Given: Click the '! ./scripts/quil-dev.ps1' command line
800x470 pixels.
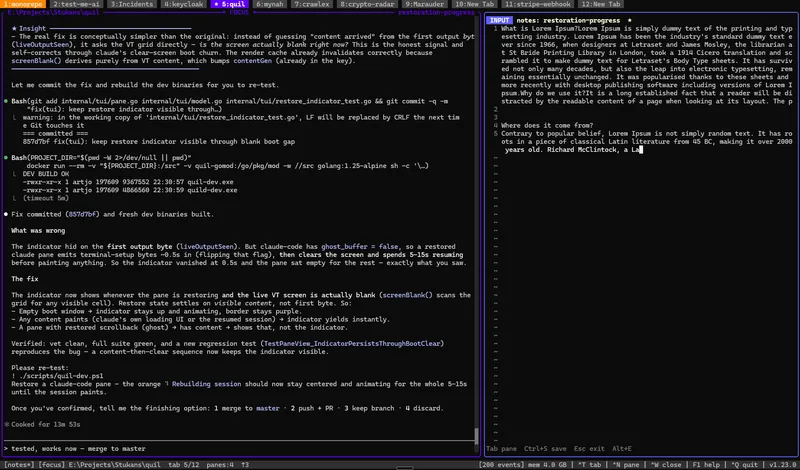Looking at the screenshot, I should [x=57, y=376].
